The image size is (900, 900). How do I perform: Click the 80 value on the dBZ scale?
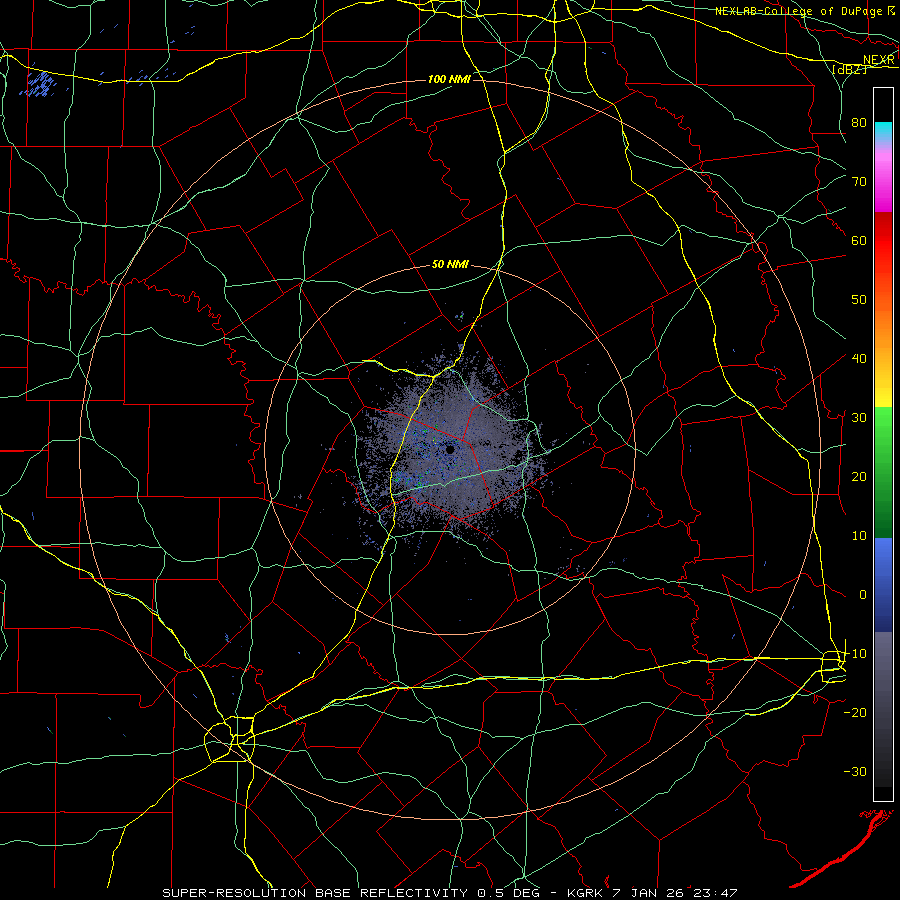pyautogui.click(x=859, y=122)
